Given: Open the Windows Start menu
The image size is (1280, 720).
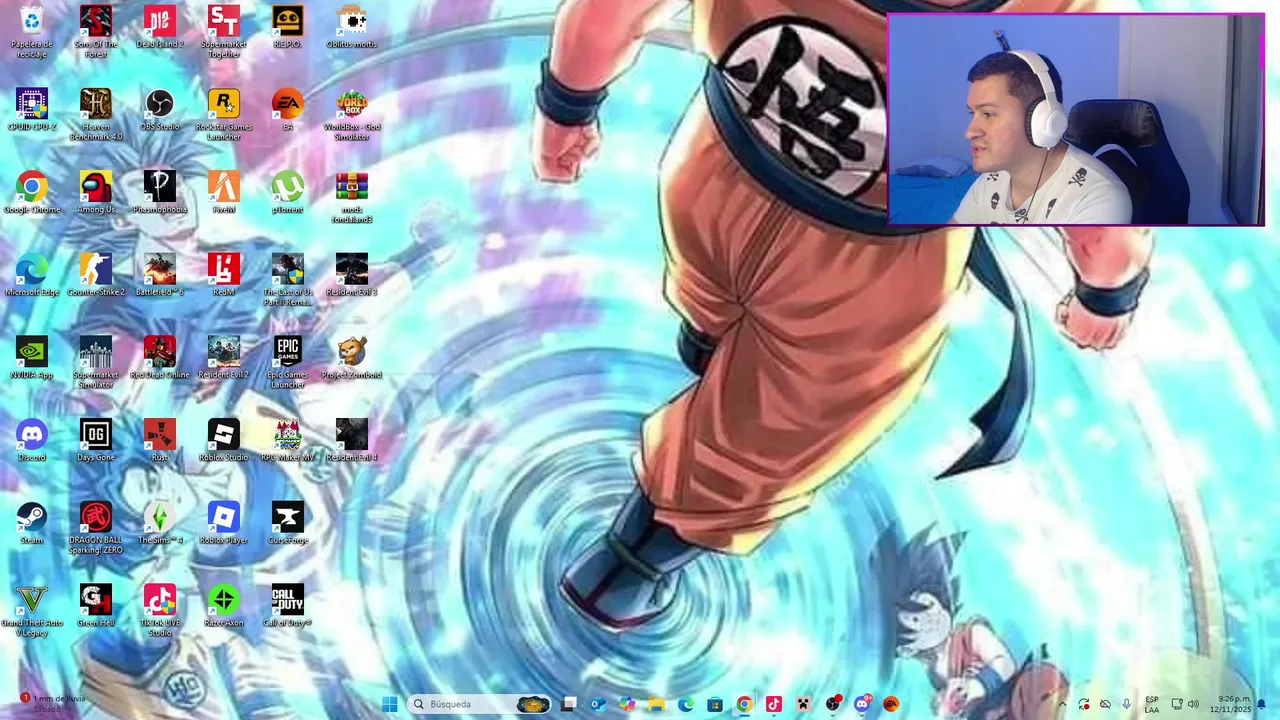Looking at the screenshot, I should 389,704.
